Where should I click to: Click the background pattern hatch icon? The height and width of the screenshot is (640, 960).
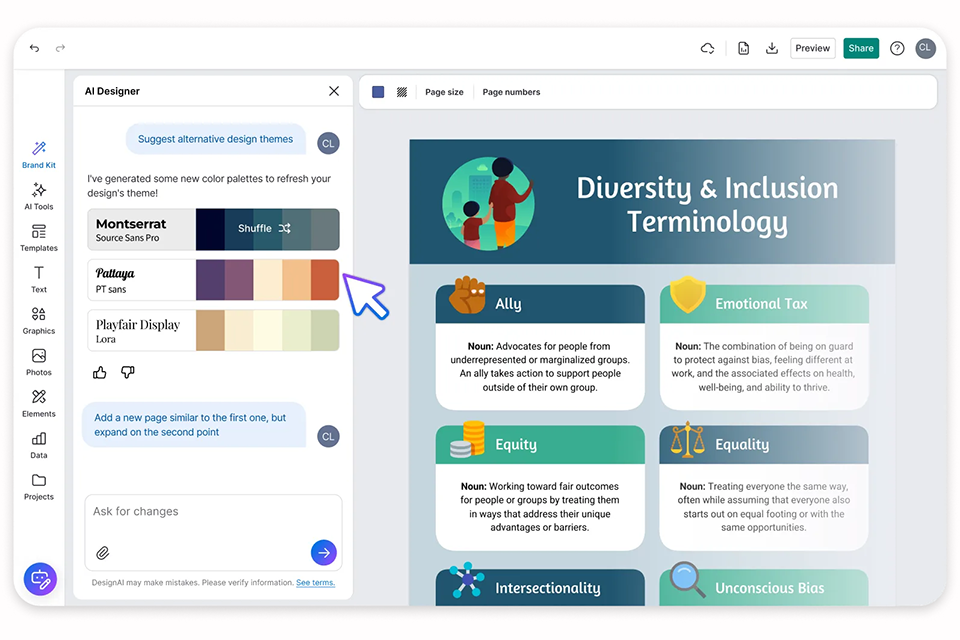tap(402, 92)
